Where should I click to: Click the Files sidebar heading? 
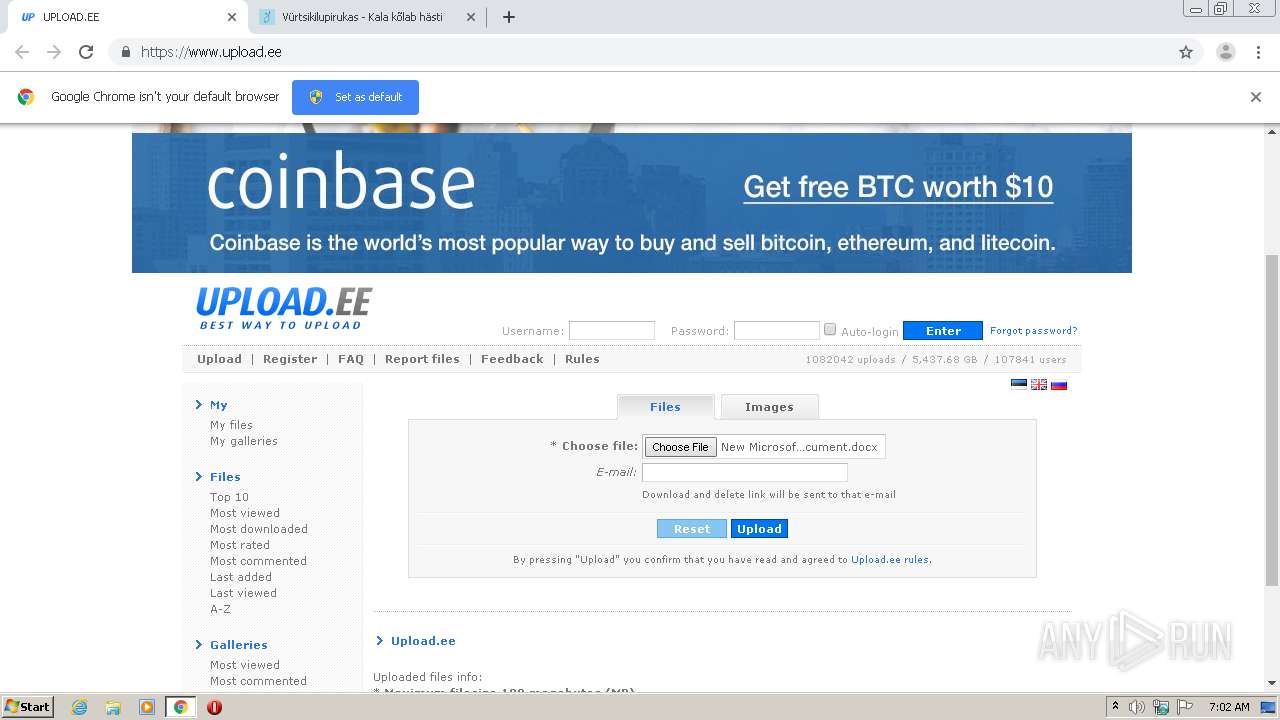(x=225, y=477)
